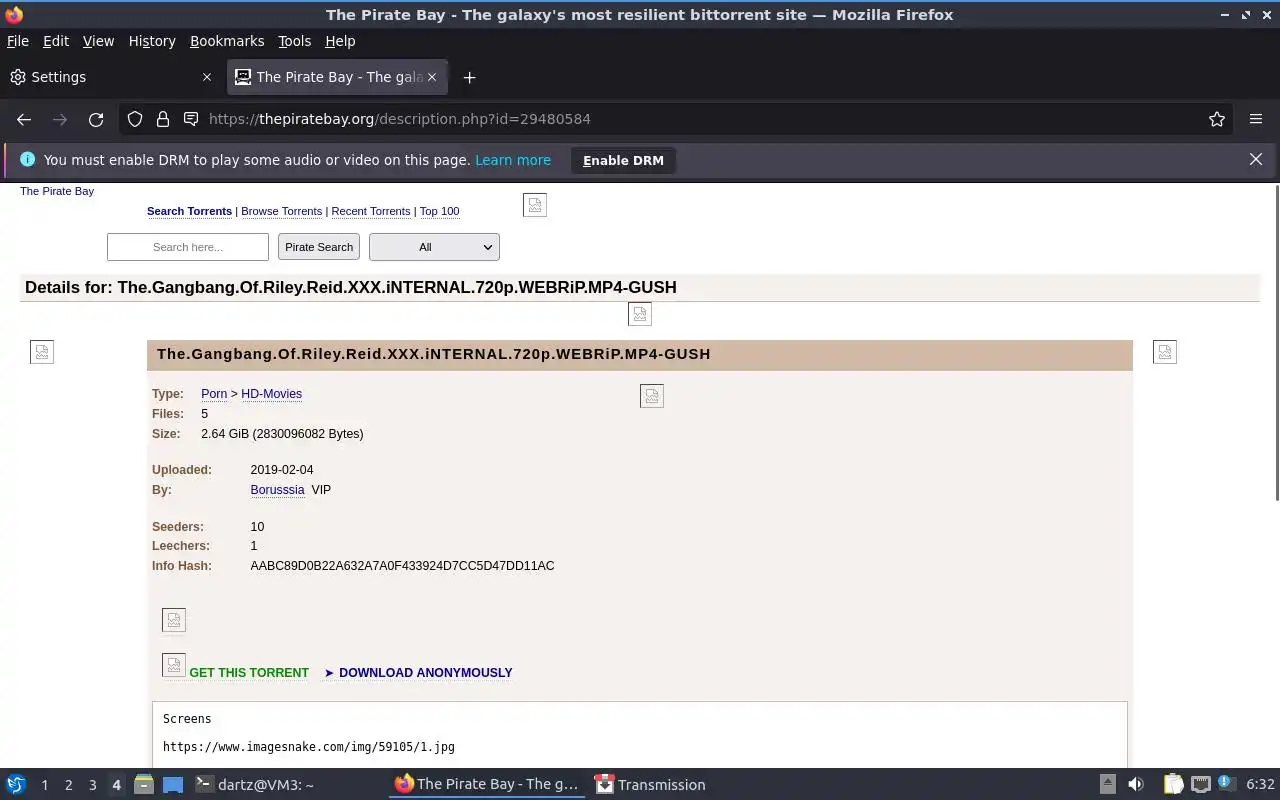Open the tracking protection shield icon

[135, 119]
